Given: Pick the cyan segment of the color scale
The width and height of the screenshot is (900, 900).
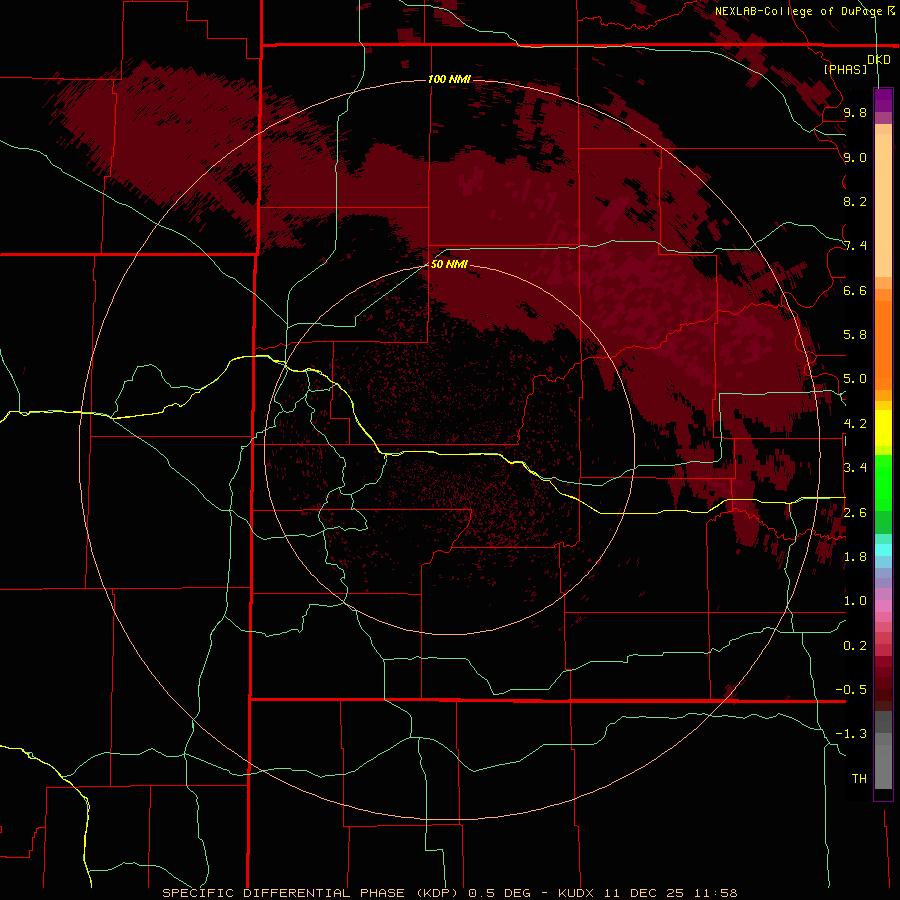Looking at the screenshot, I should pos(883,550).
